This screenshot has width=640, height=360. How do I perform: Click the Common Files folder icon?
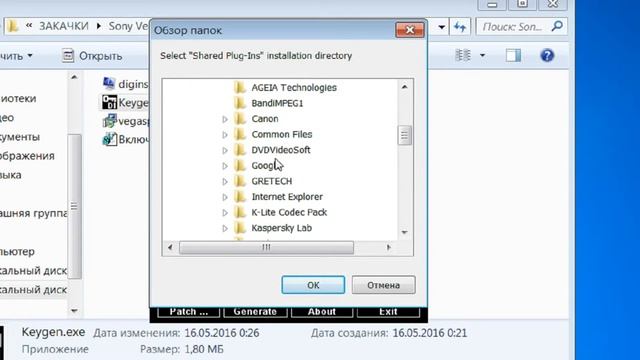tap(240, 134)
